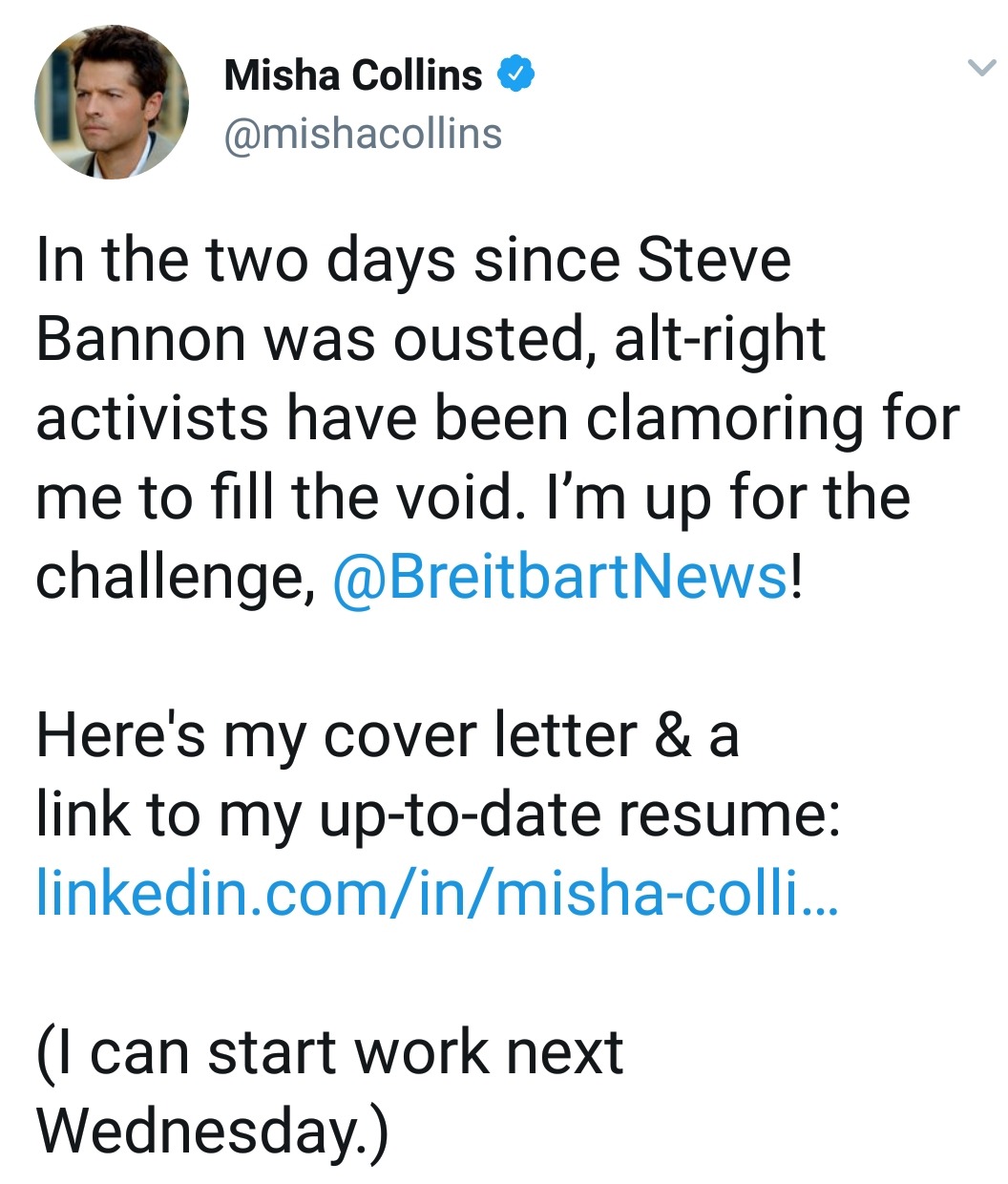Click the ampersand symbol in the tweet

[x=674, y=735]
